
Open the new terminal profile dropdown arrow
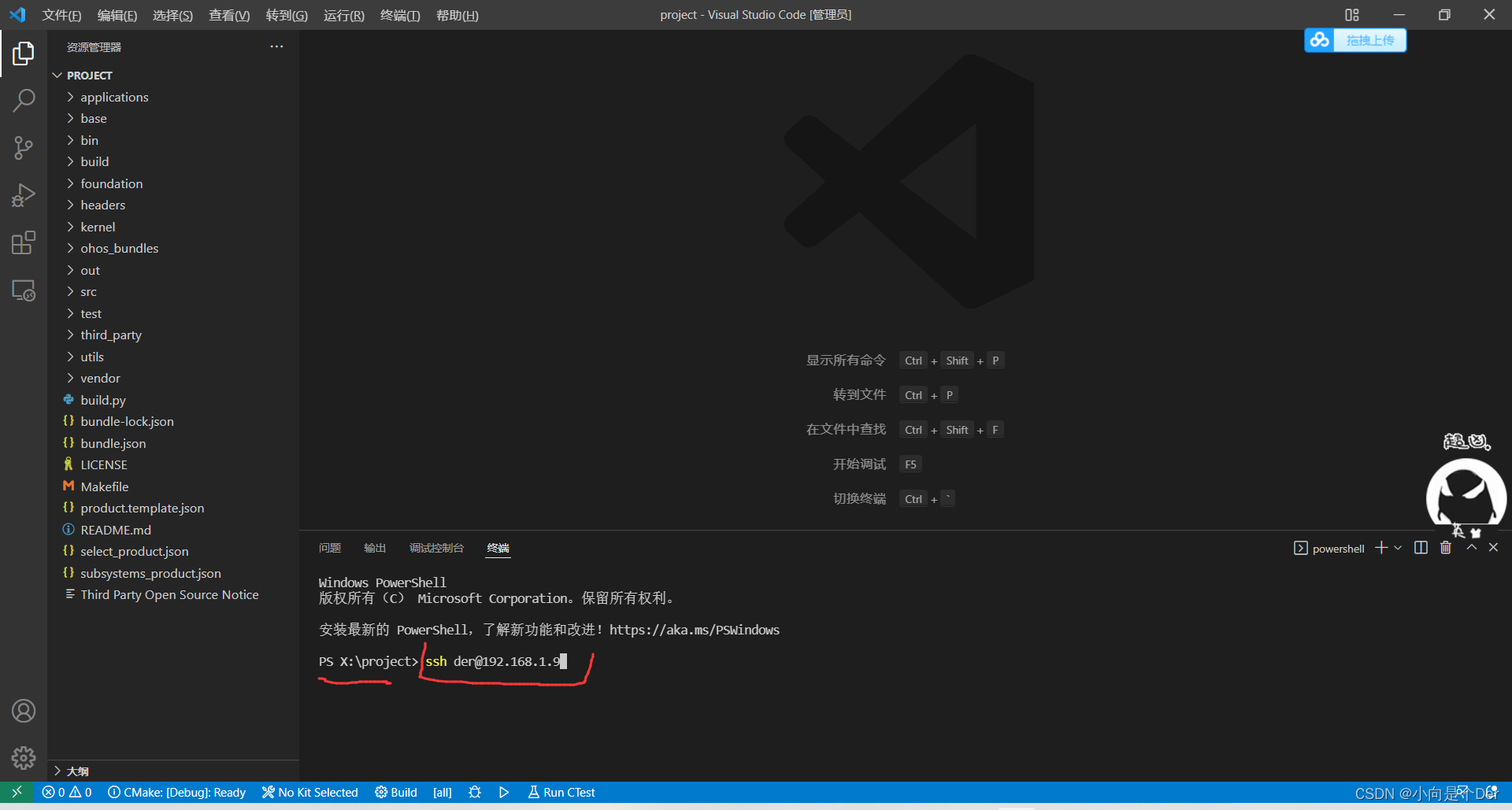tap(1398, 548)
